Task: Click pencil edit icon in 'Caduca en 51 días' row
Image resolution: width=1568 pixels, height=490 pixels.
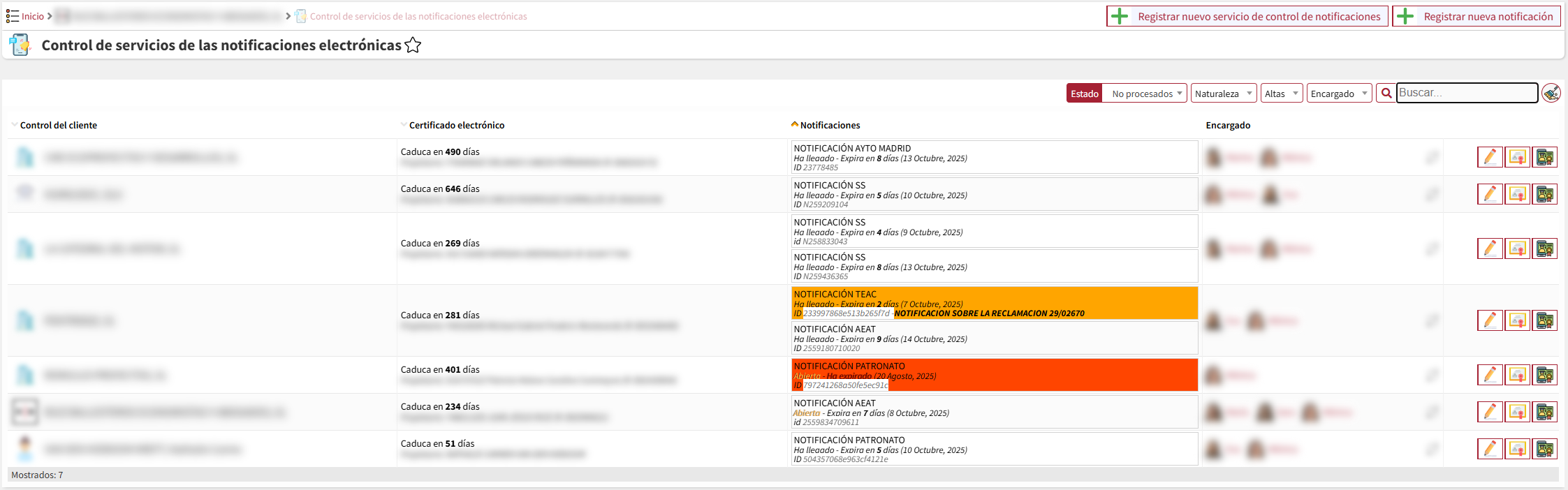Action: coord(1490,450)
